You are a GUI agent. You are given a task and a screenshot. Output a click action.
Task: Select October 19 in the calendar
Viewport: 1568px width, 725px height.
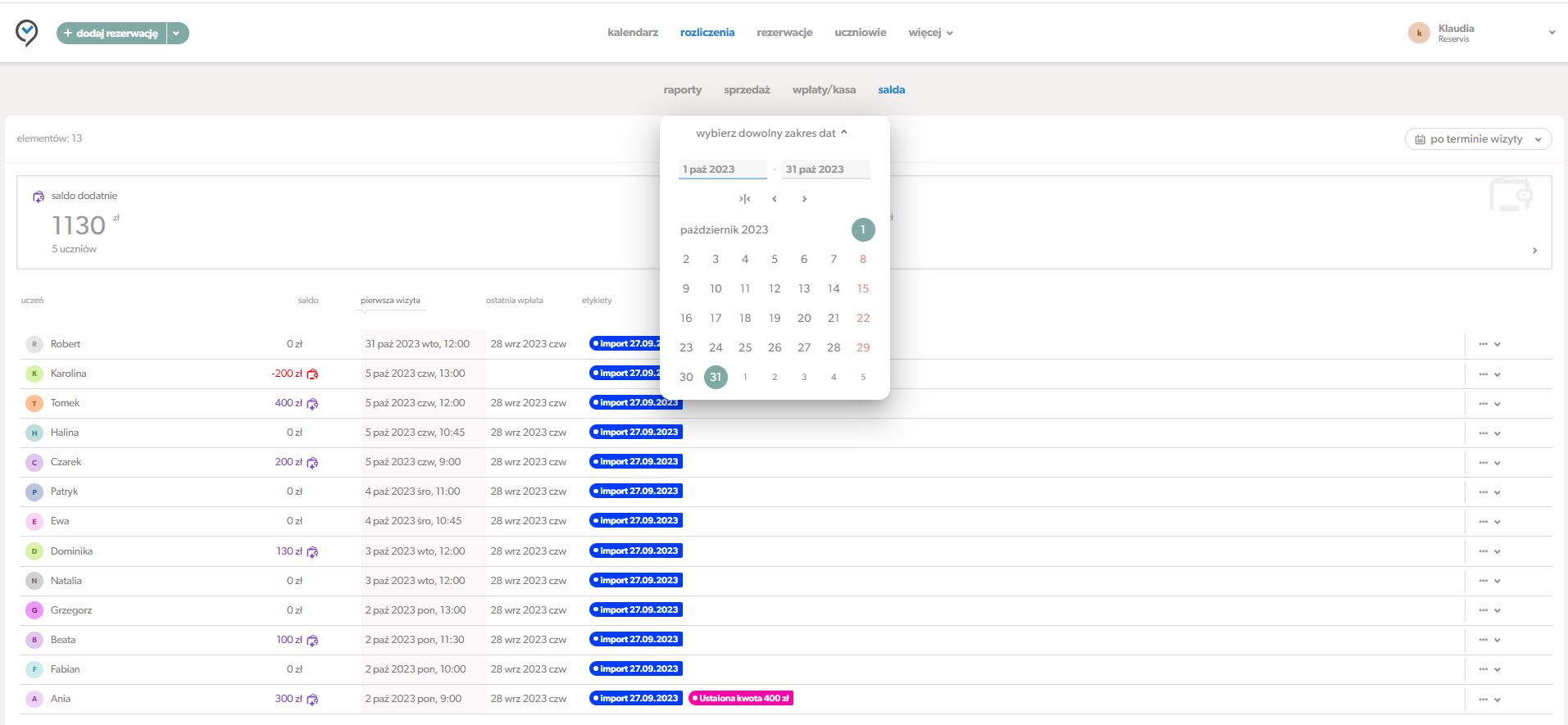pyautogui.click(x=775, y=318)
